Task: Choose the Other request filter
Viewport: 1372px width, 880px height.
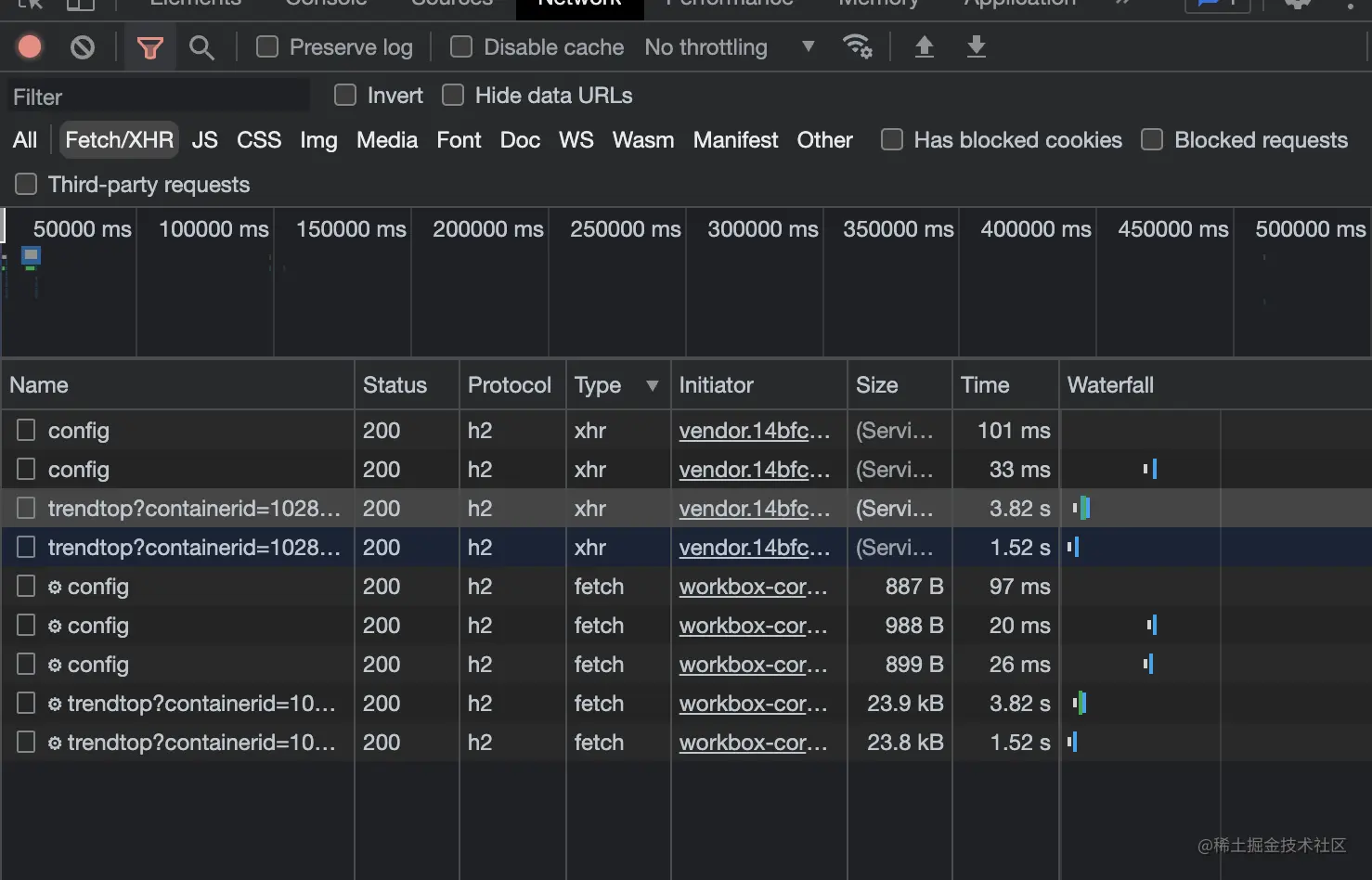Action: click(824, 140)
